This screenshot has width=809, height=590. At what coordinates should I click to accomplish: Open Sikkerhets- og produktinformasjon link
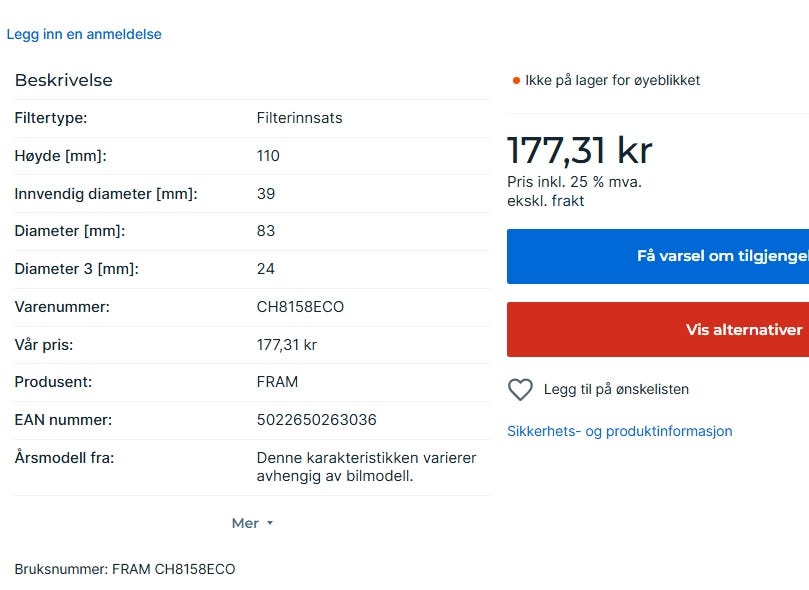click(619, 431)
